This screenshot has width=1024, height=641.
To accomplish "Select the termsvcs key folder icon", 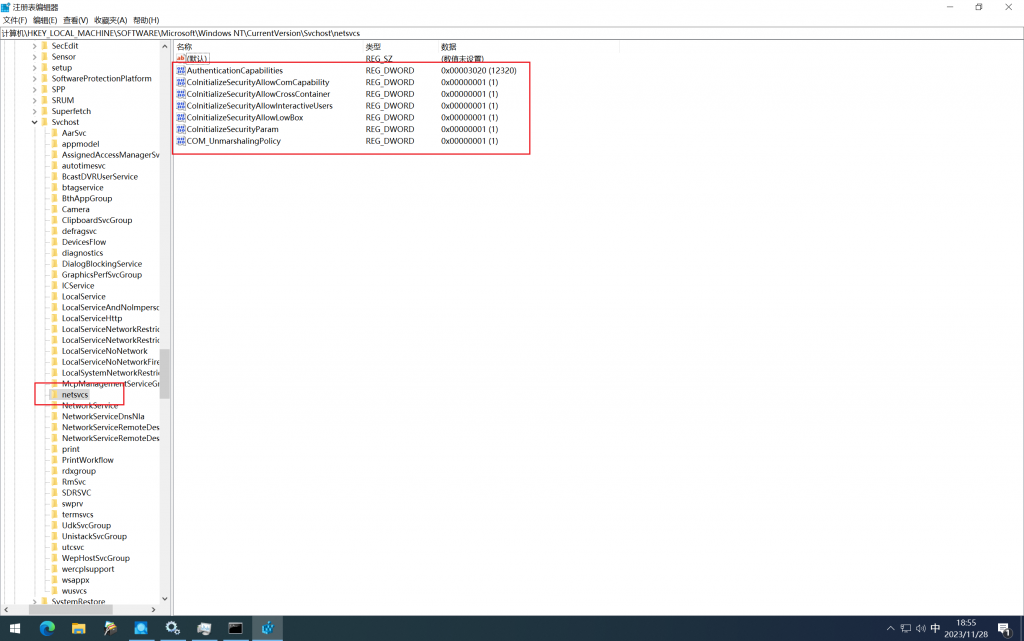I will 55,514.
